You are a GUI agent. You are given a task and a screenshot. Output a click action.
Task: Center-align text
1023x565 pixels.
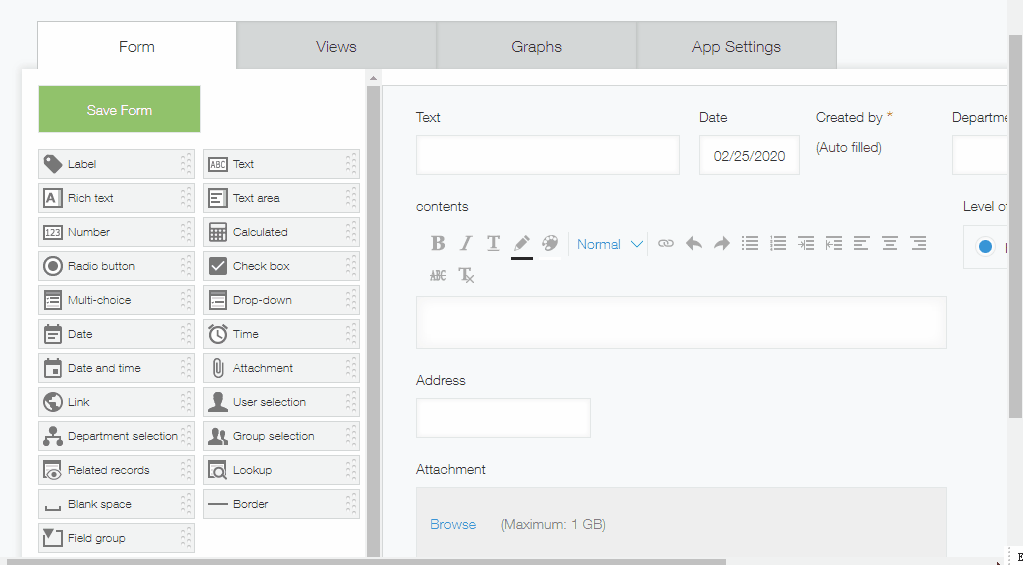[x=889, y=244]
